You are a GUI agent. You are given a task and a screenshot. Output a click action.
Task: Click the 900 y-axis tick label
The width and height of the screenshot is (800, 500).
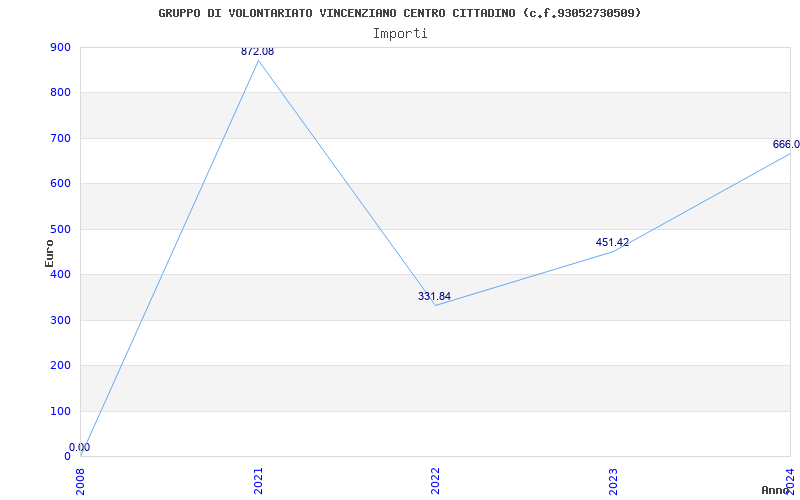click(x=60, y=47)
